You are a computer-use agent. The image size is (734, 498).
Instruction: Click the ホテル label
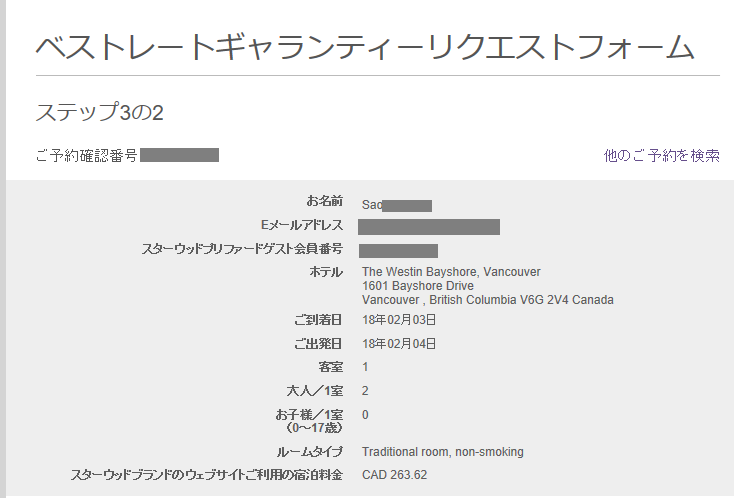(x=326, y=272)
